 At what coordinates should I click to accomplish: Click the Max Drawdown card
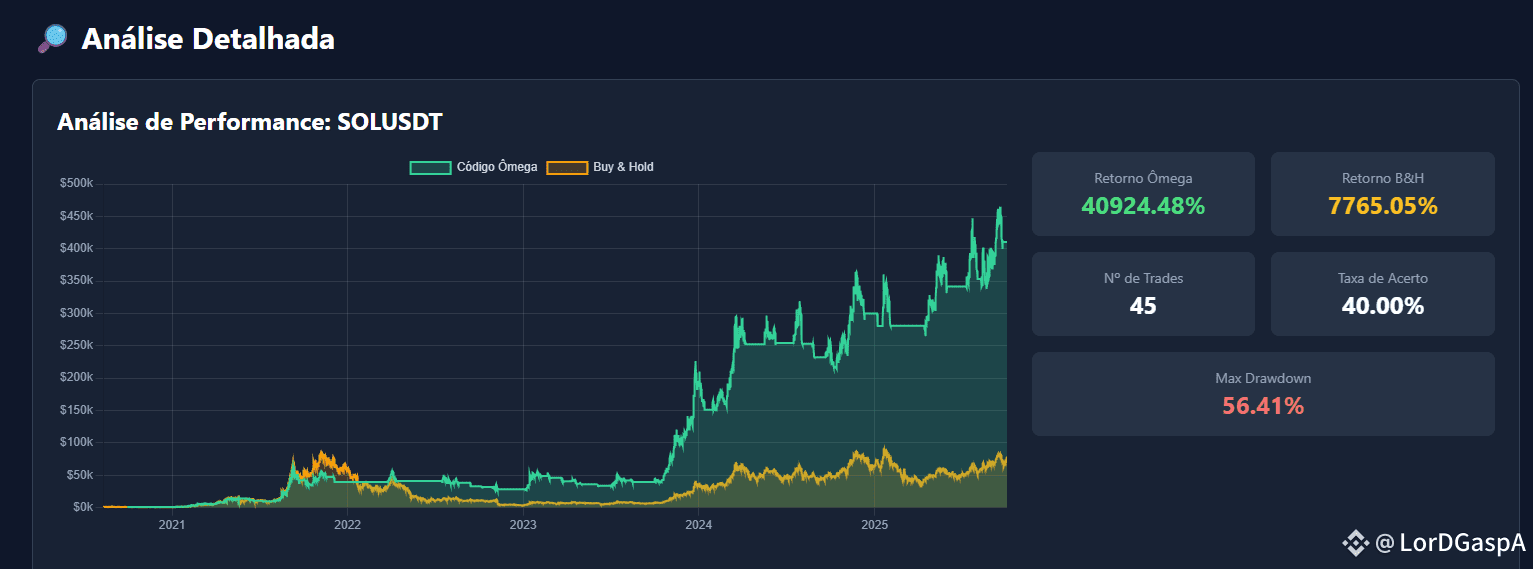[x=1263, y=394]
